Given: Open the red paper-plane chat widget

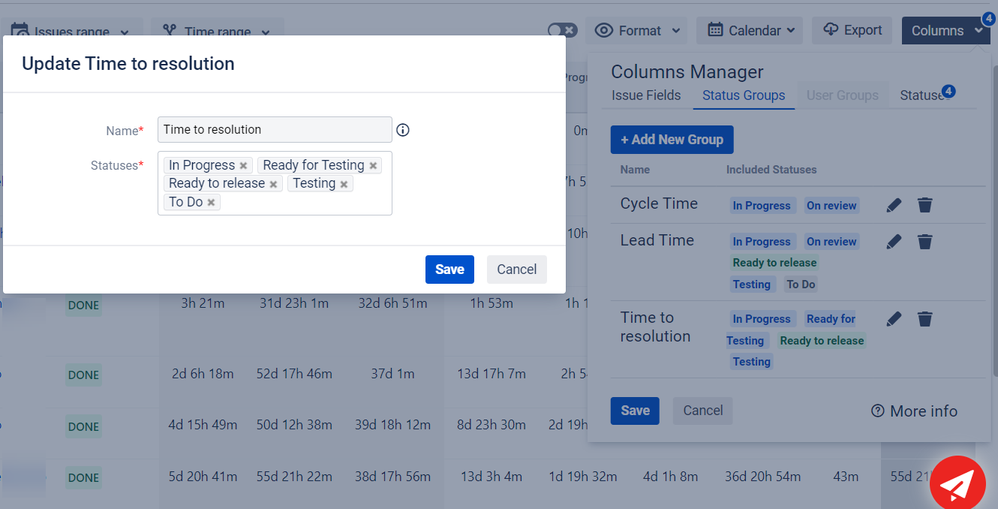Looking at the screenshot, I should pyautogui.click(x=957, y=484).
